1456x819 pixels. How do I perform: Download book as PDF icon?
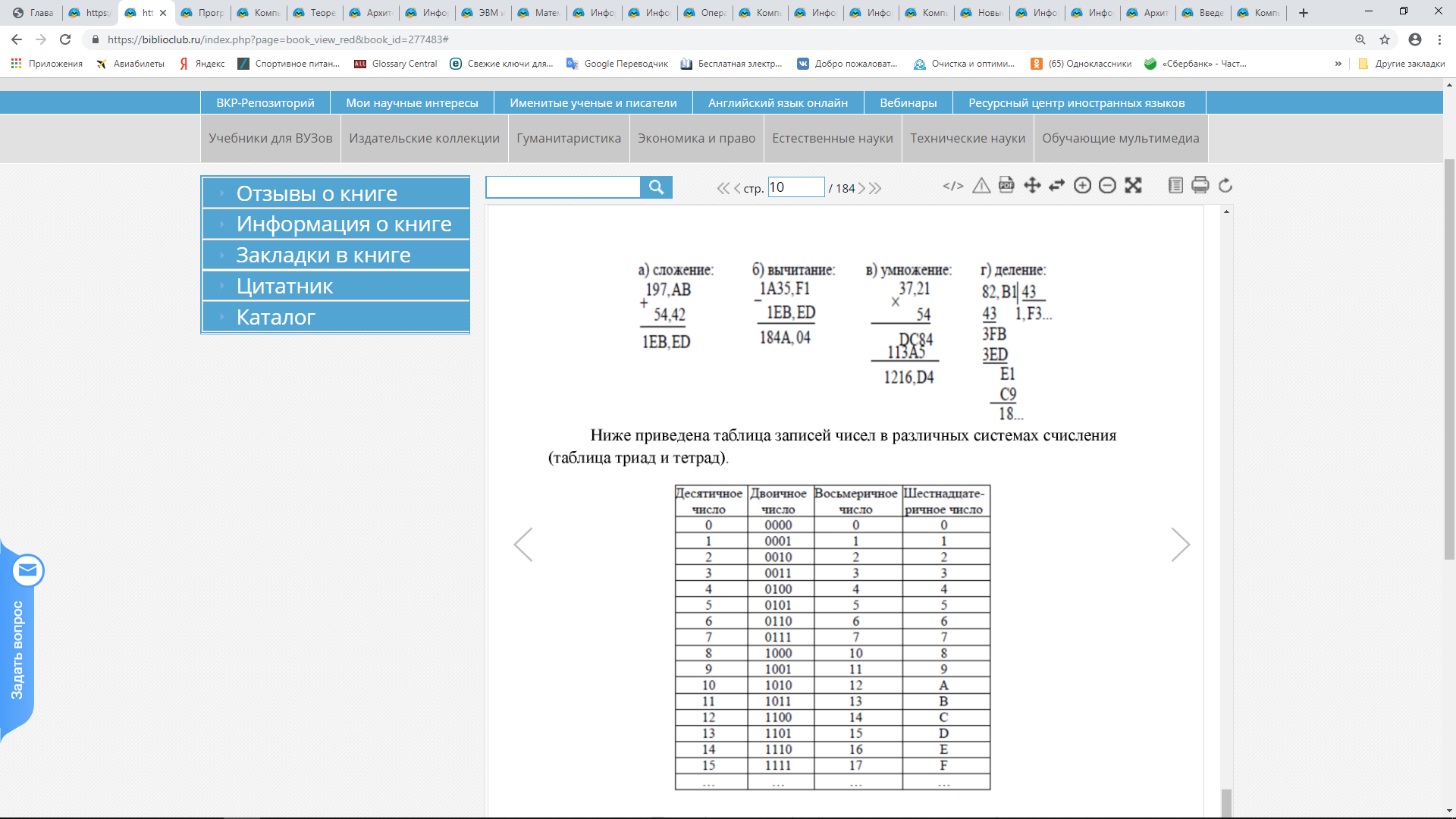[x=1006, y=185]
